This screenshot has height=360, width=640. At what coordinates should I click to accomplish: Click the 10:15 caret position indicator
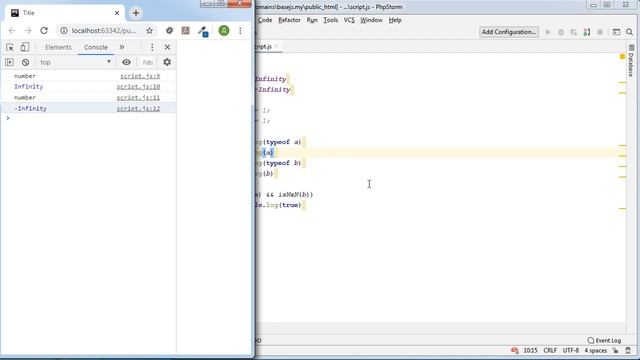[530, 351]
